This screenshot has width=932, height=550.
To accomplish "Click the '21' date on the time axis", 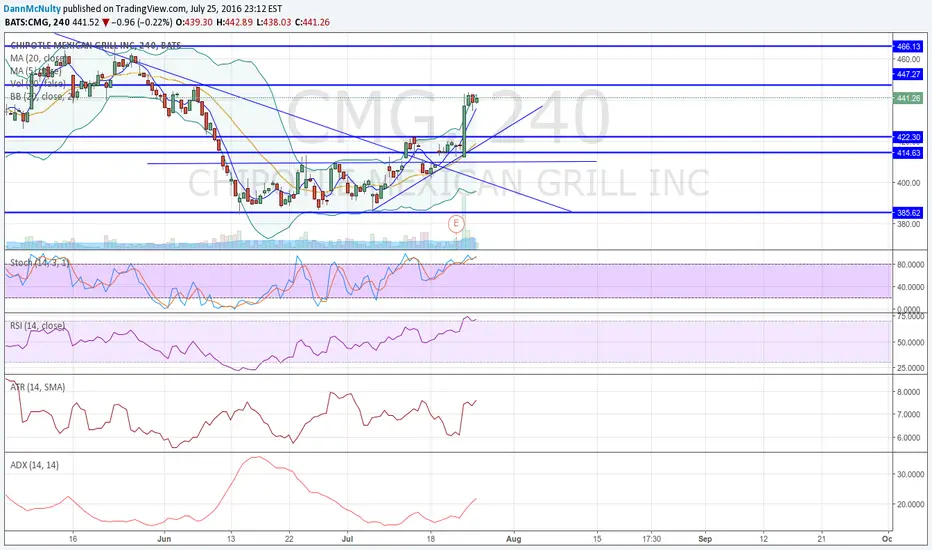I will 821,539.
